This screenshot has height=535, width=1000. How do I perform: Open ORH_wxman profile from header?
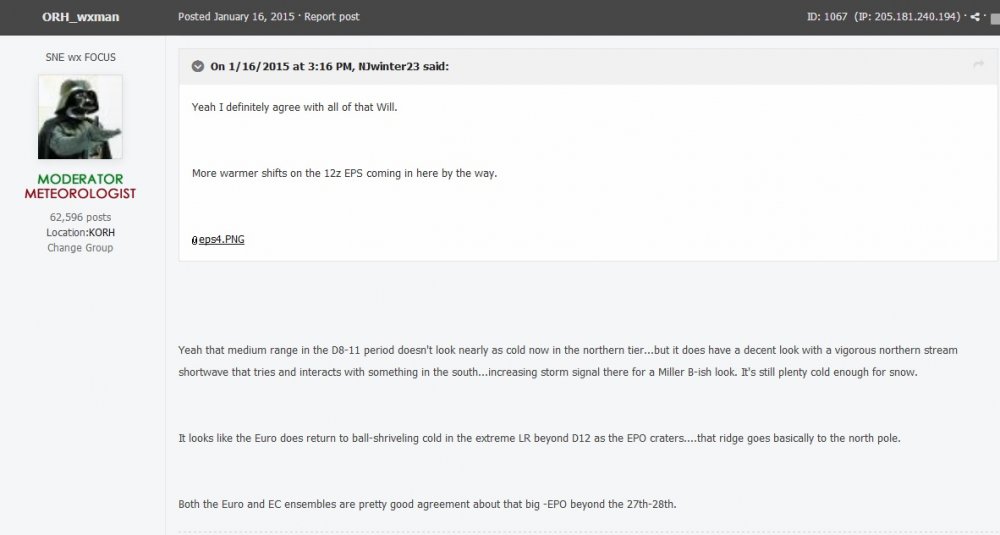80,17
